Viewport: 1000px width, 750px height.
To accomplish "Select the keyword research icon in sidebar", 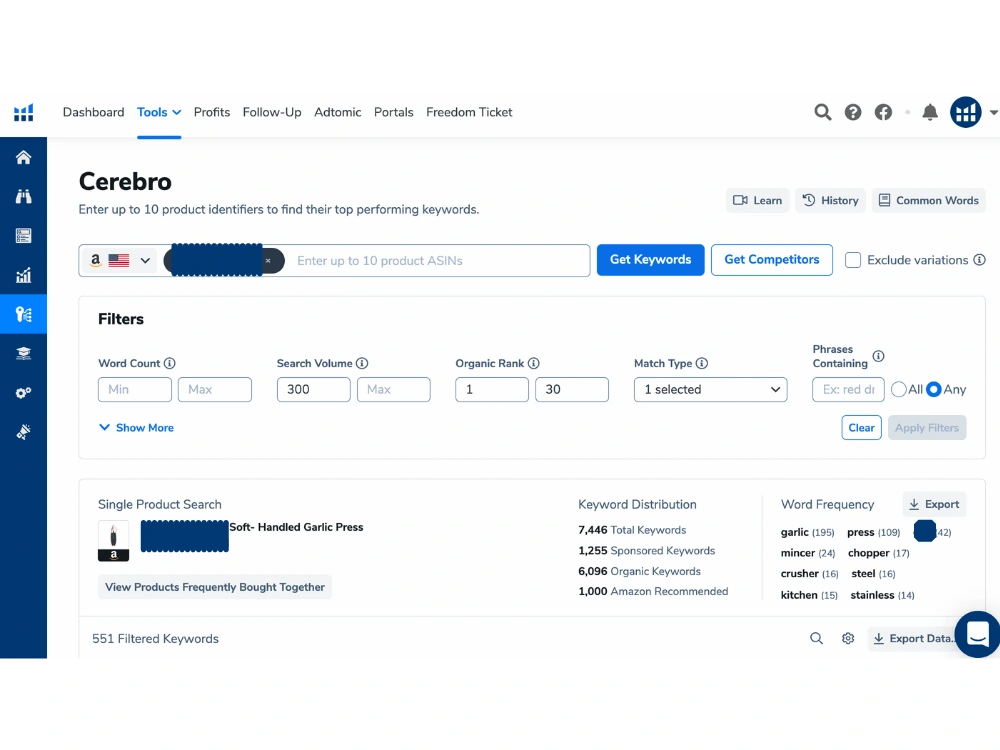I will click(x=24, y=314).
